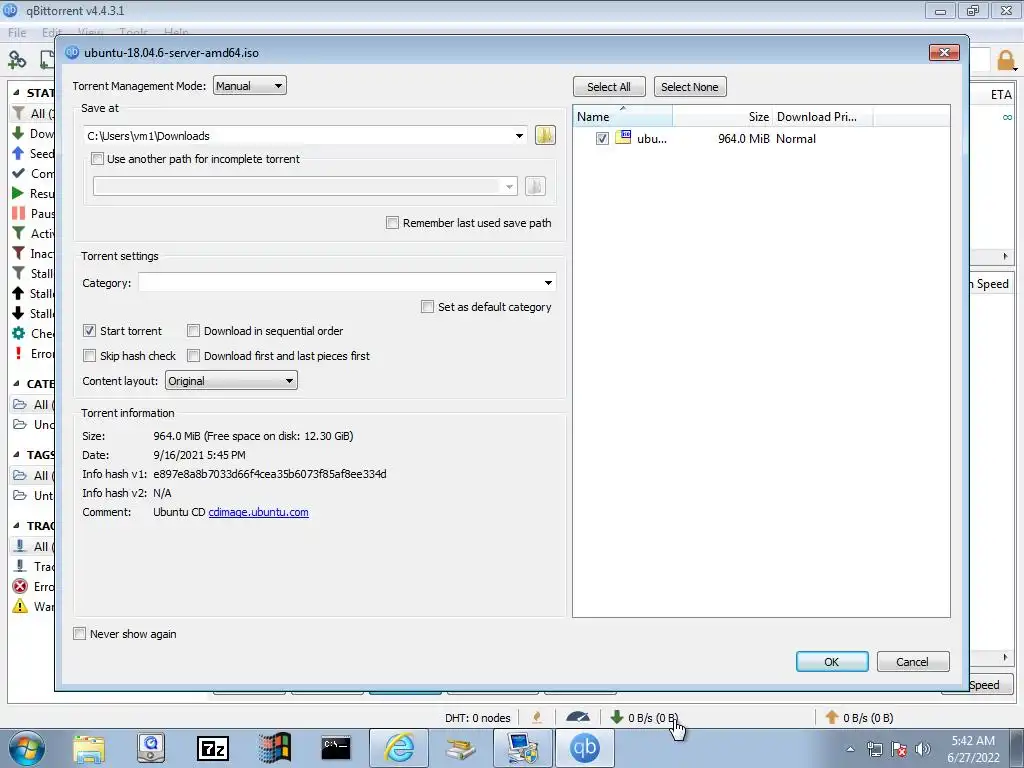This screenshot has width=1024, height=768.
Task: Collapse the TAGS section in sidebar
Action: click(16, 454)
